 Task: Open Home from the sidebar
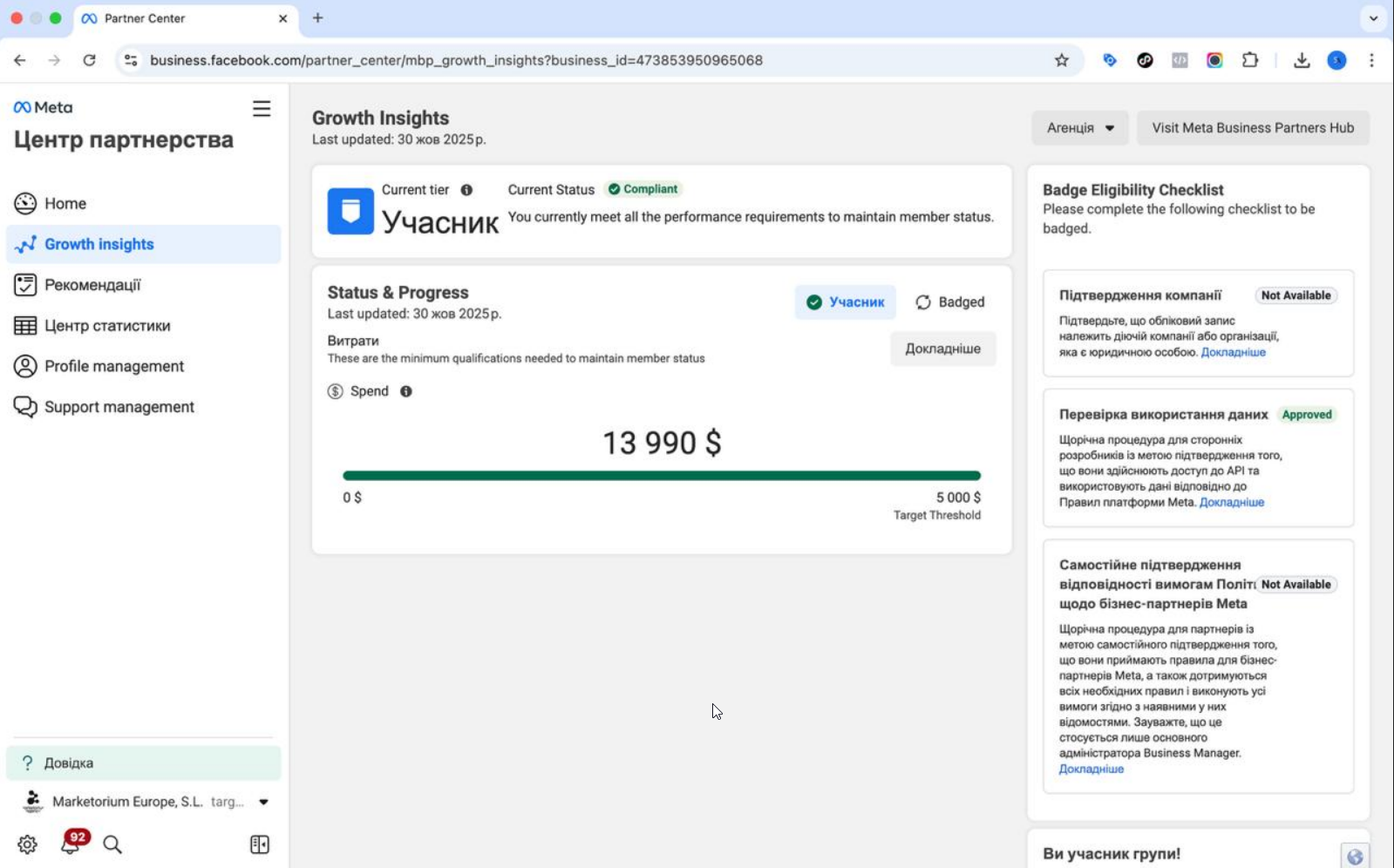(x=143, y=203)
